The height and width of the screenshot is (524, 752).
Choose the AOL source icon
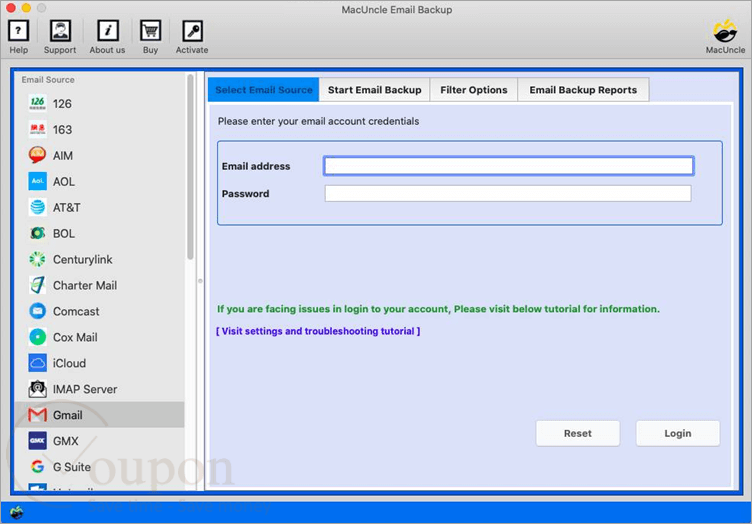tap(37, 181)
